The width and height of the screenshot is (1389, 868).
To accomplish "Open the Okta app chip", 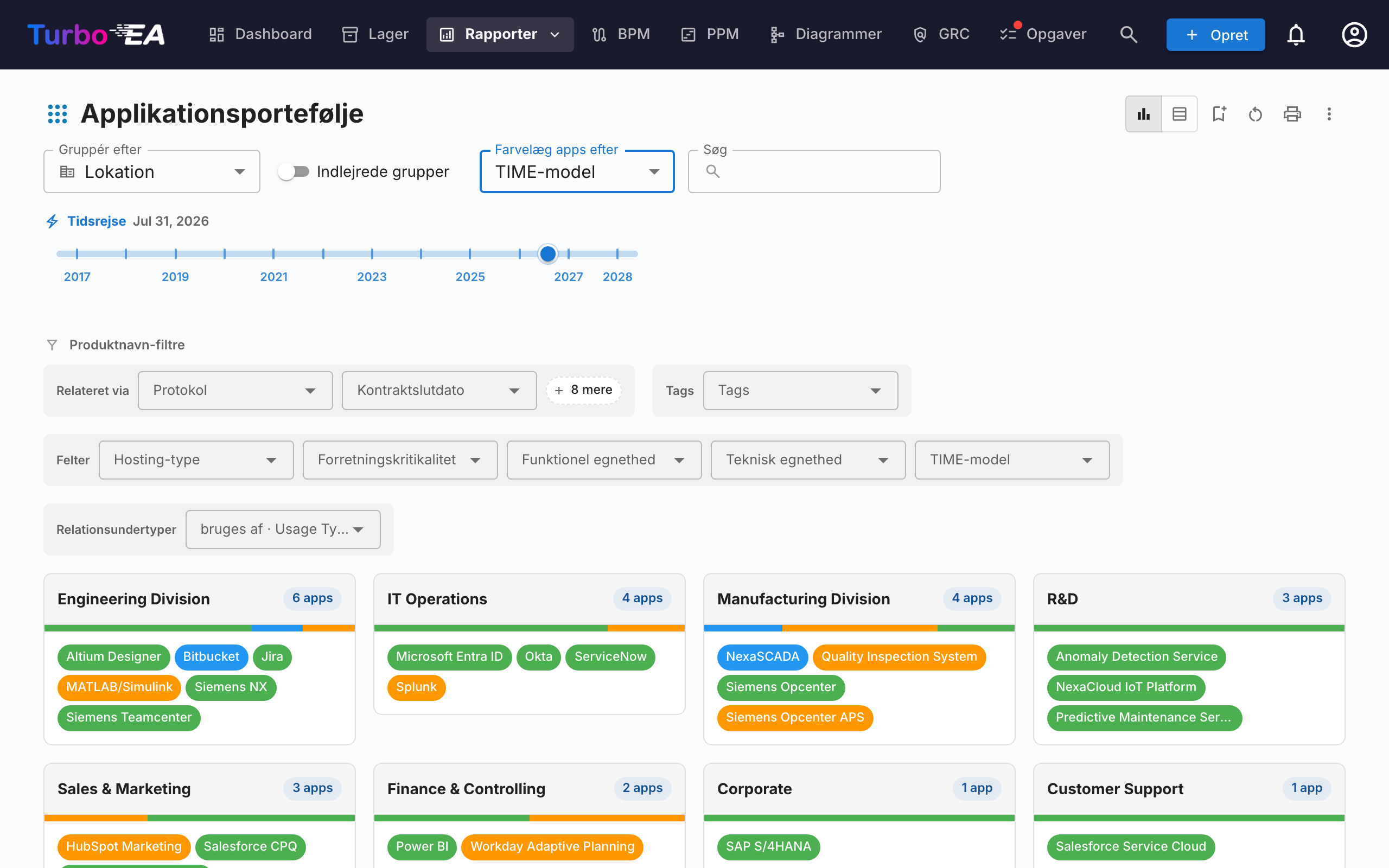I will coord(538,657).
